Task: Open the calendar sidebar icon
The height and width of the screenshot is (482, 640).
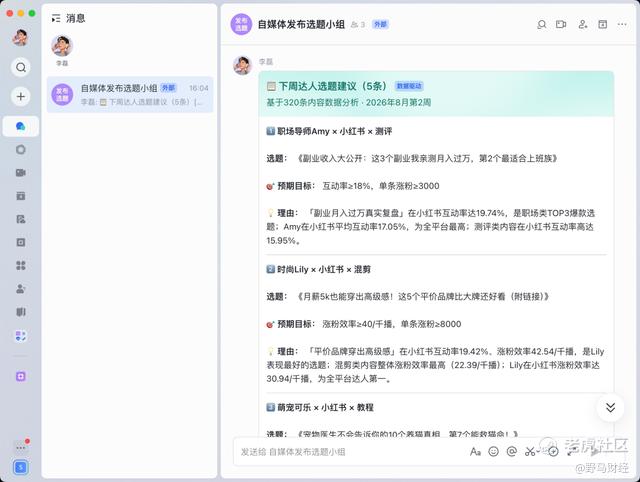Action: pos(21,196)
